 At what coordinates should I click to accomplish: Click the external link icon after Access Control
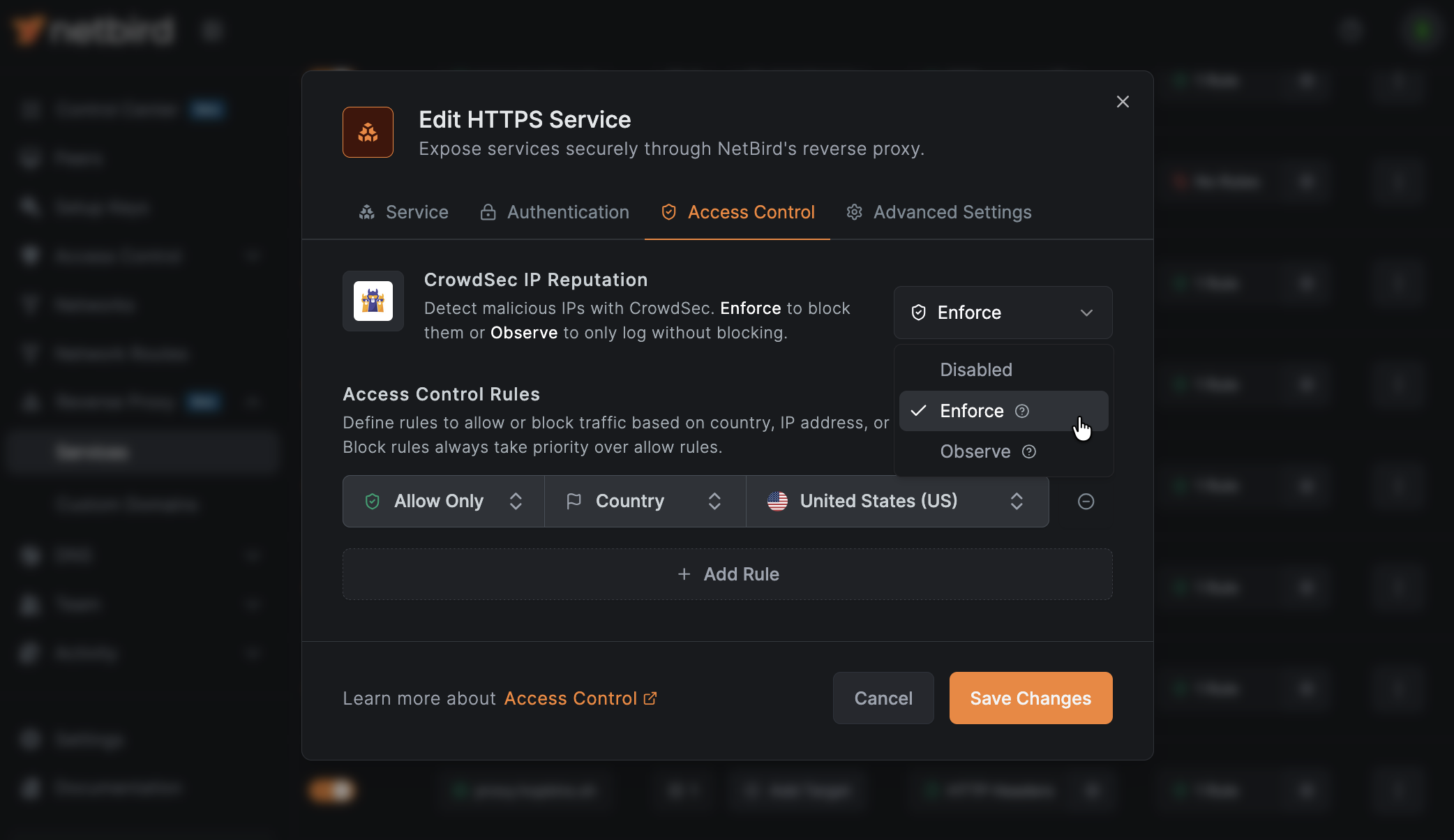[650, 698]
